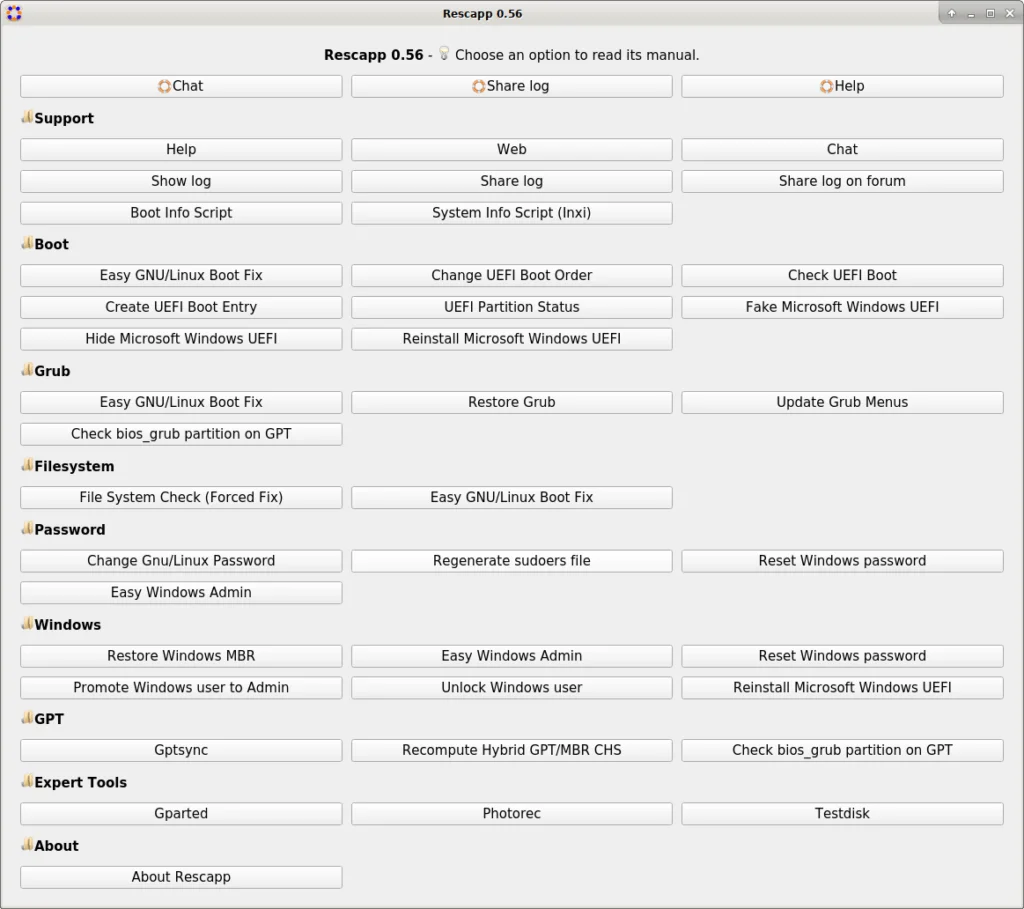Click Unlock Windows user button
The image size is (1024, 909).
511,688
